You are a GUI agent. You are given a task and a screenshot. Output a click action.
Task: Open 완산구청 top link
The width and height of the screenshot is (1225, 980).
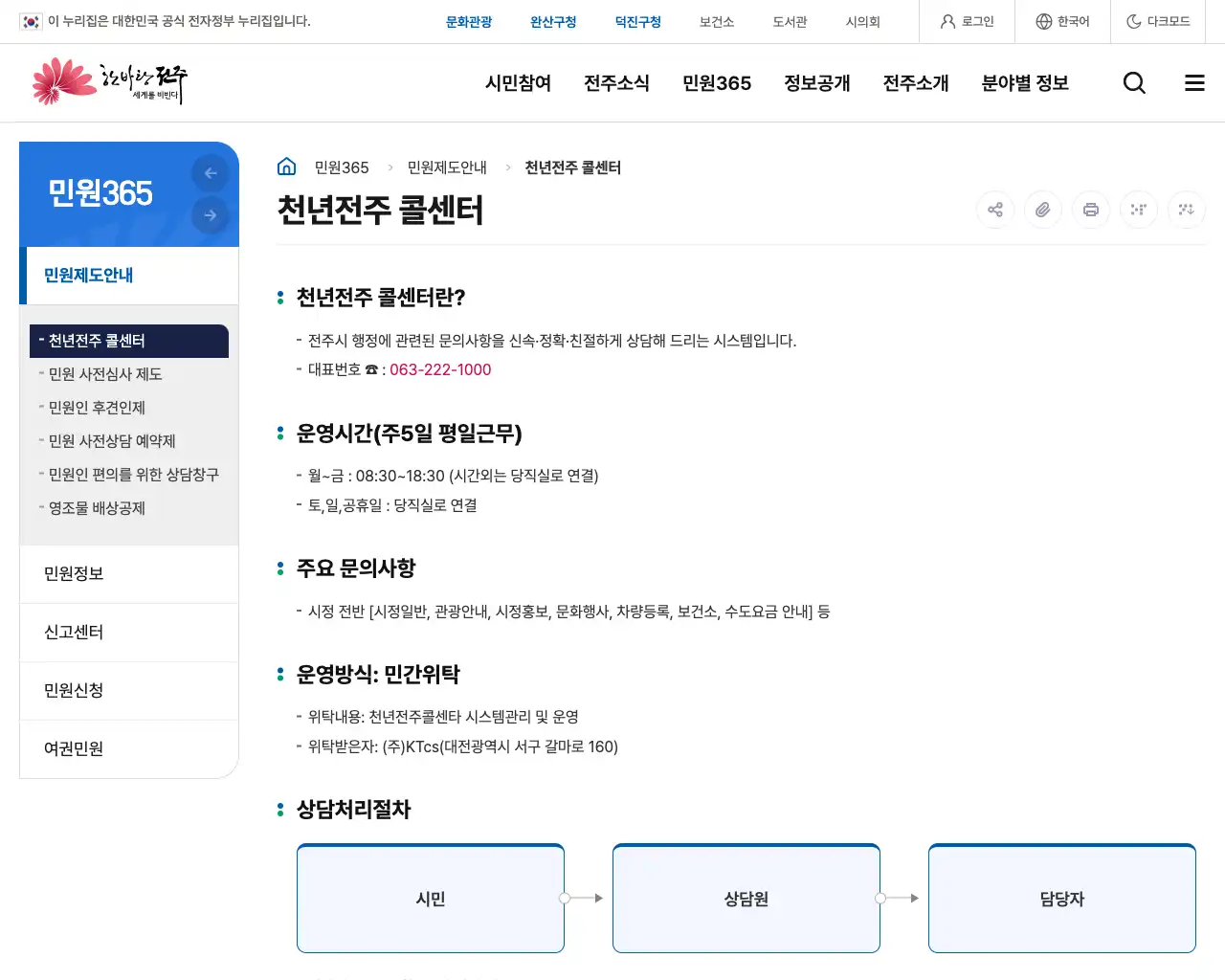[x=553, y=21]
